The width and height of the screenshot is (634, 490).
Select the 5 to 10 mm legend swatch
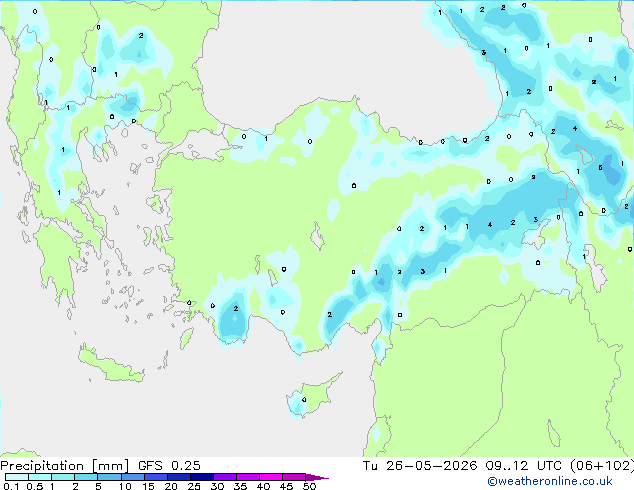(109, 477)
